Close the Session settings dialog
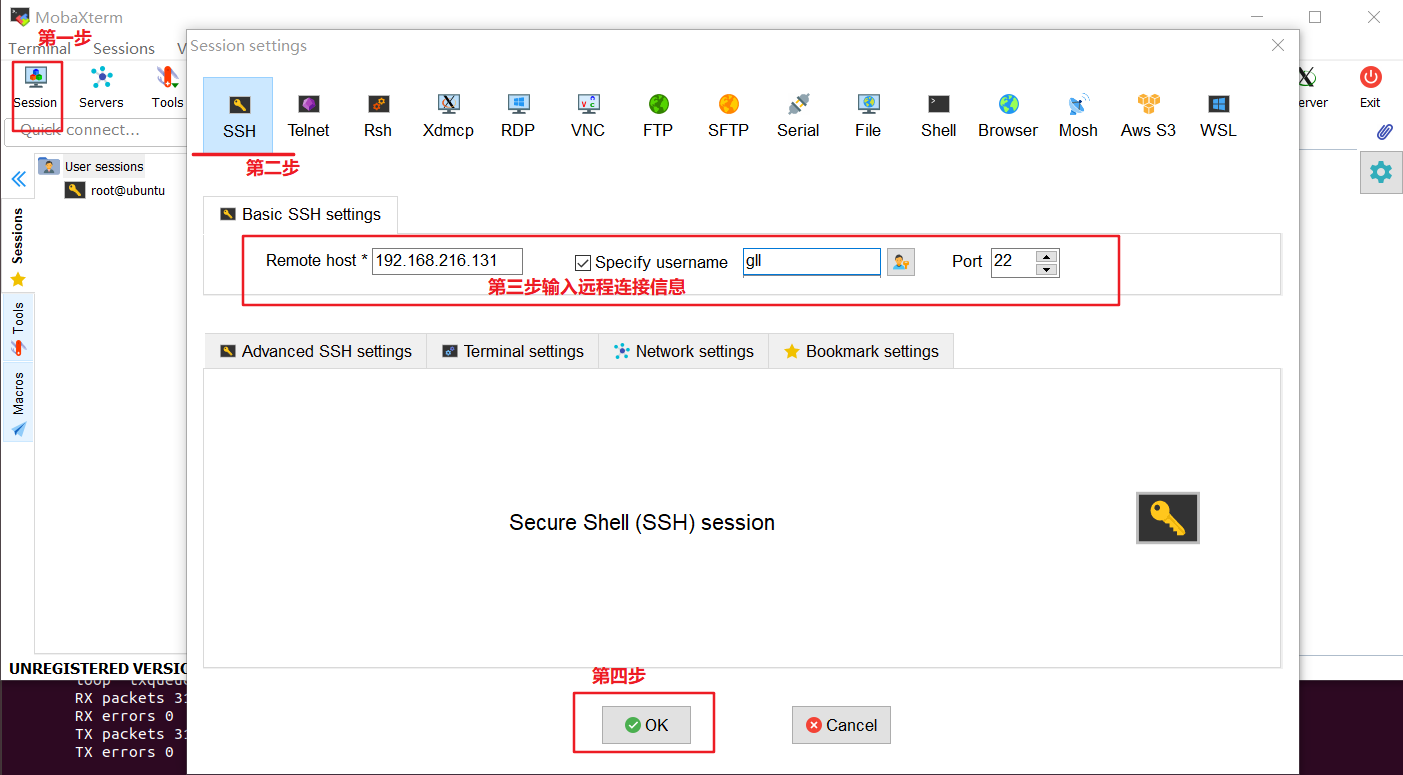The image size is (1403, 775). (1277, 45)
